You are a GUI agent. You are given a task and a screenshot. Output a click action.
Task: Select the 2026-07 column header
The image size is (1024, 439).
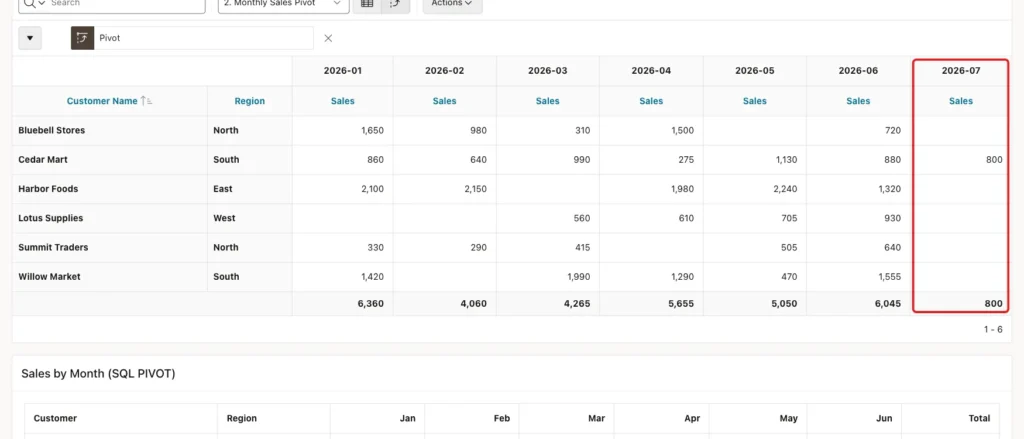(961, 71)
